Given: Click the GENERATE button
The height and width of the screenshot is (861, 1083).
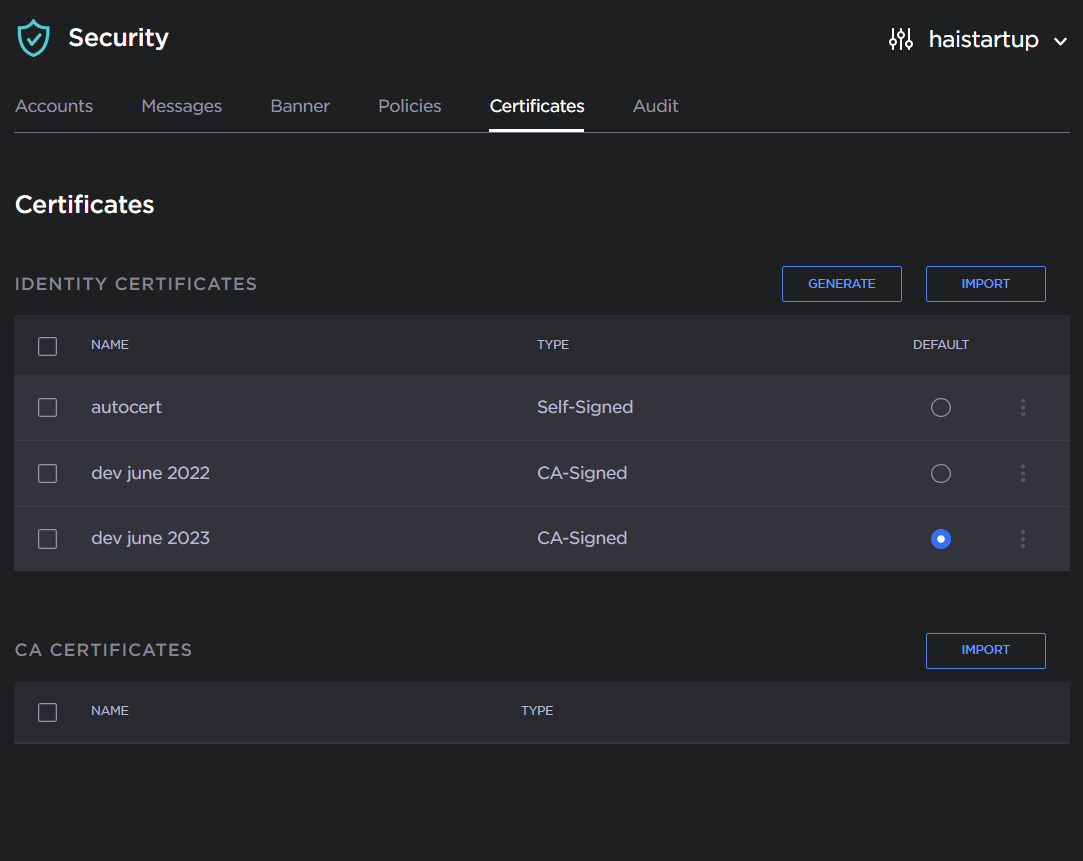Looking at the screenshot, I should [841, 283].
